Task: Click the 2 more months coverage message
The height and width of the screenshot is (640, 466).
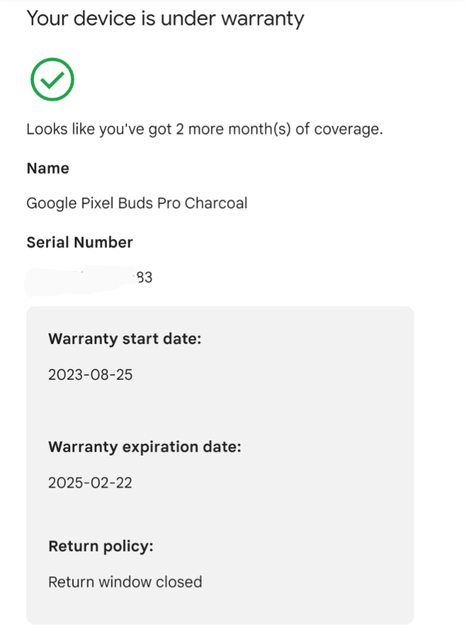Action: (x=204, y=129)
